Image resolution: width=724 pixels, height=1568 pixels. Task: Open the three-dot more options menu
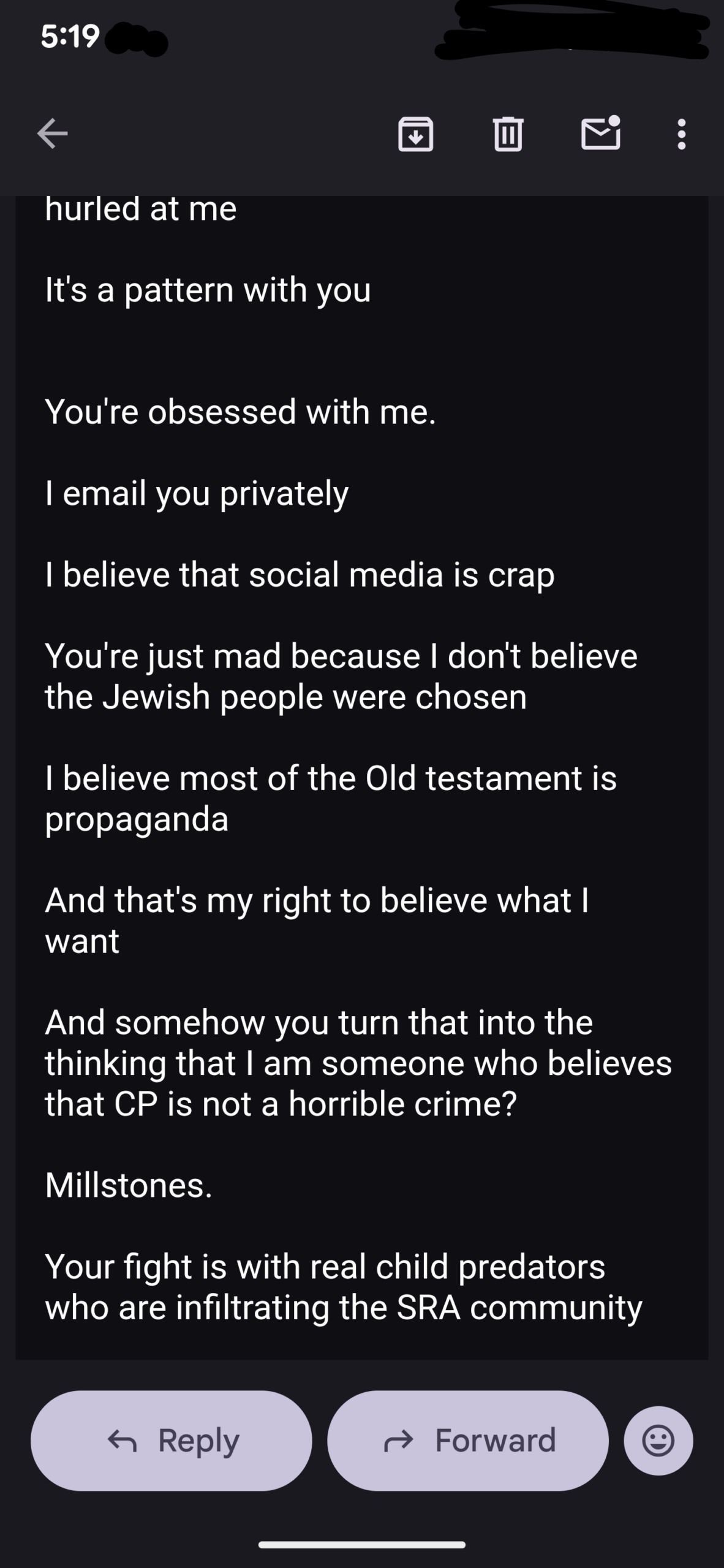tap(681, 134)
